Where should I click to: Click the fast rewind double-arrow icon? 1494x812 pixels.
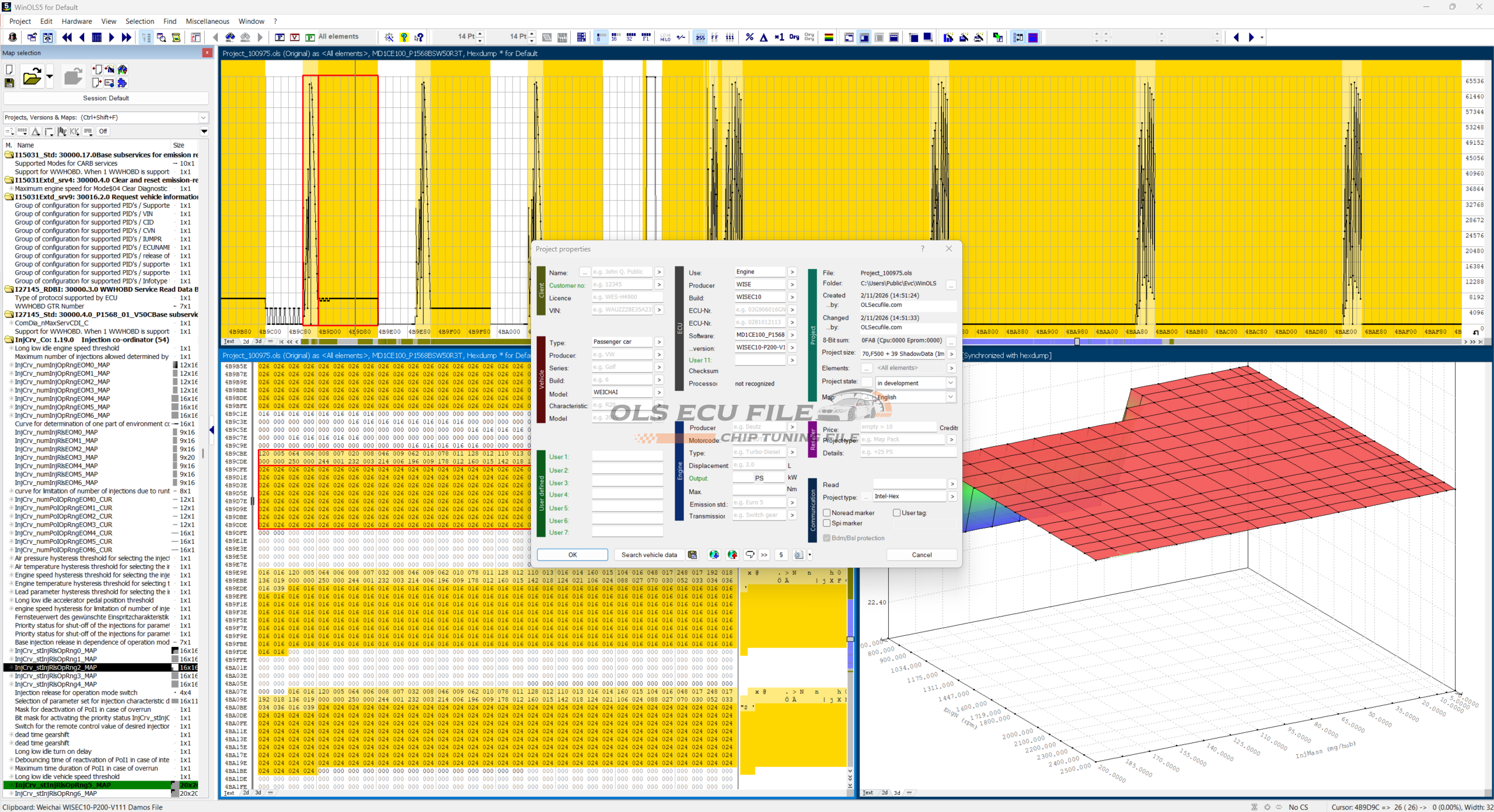point(67,37)
